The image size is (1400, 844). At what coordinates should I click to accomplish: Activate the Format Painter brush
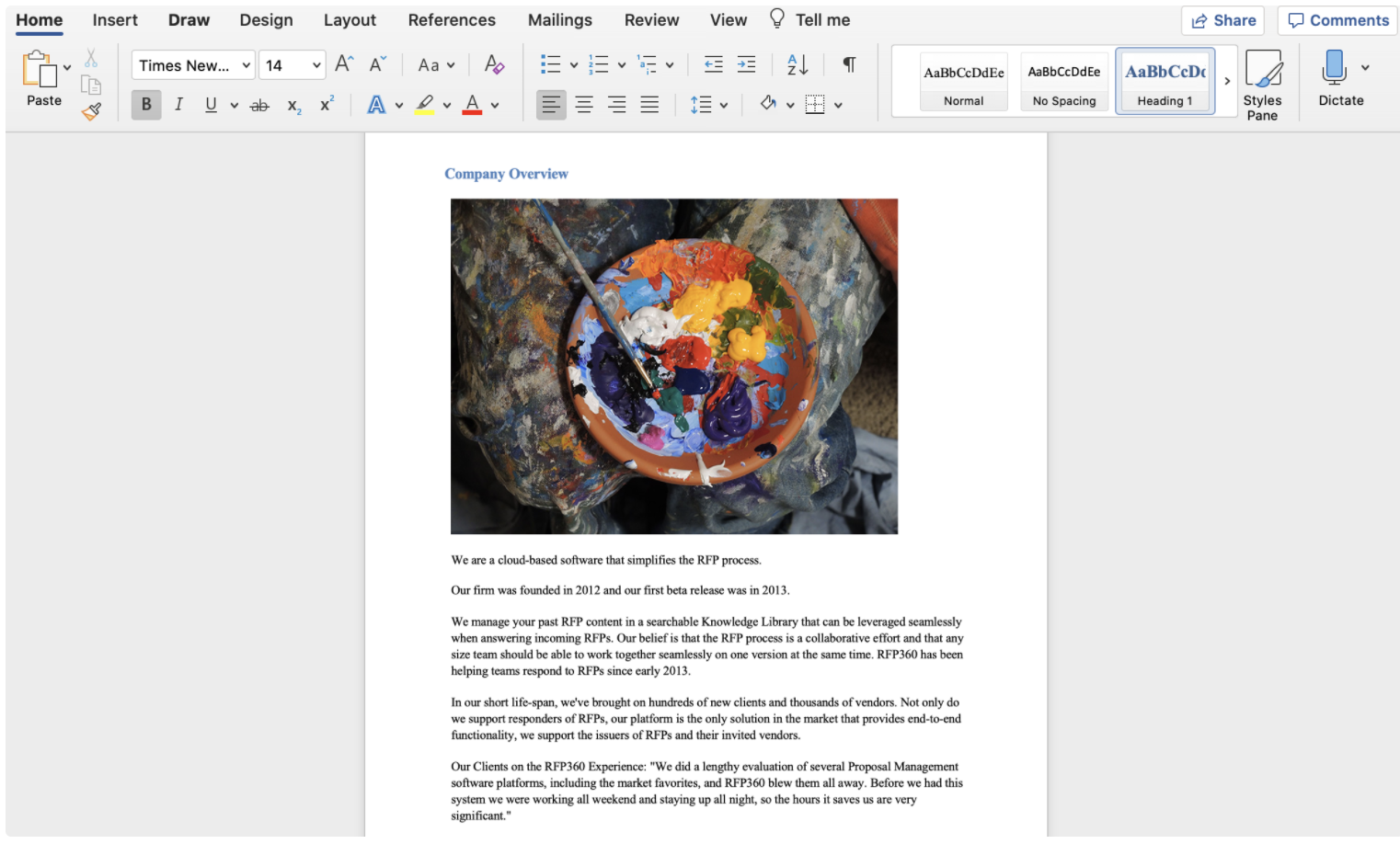[91, 112]
